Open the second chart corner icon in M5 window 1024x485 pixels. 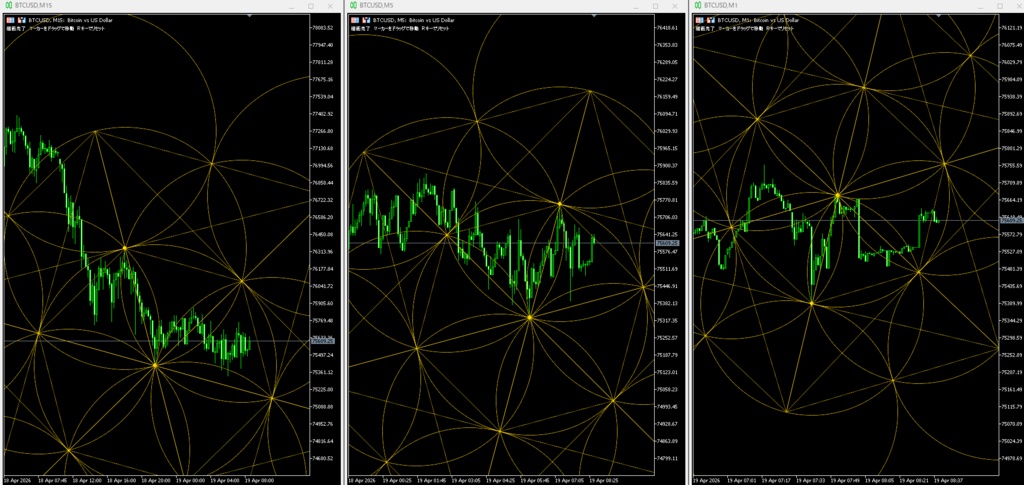pos(364,20)
